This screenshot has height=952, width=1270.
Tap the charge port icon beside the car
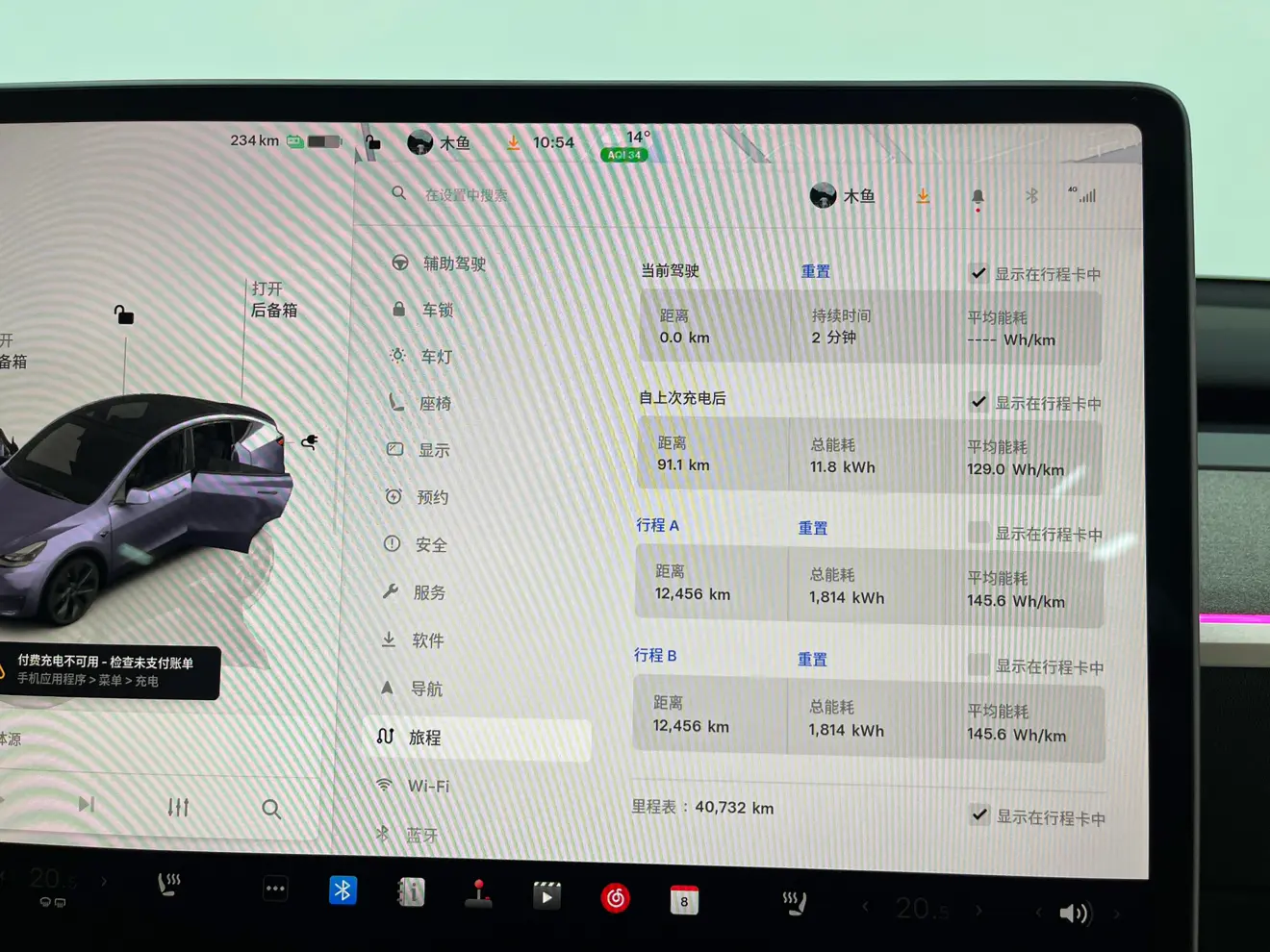pyautogui.click(x=310, y=441)
